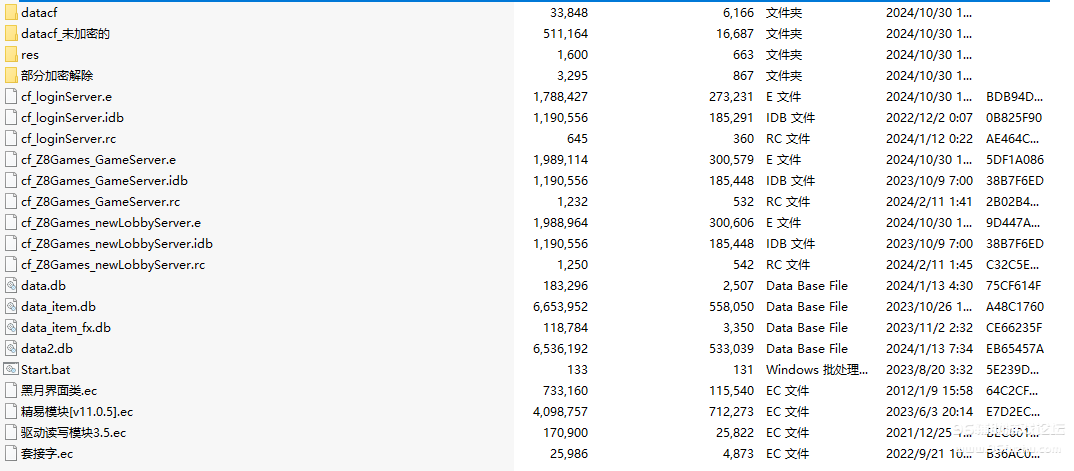Select the data_item.db file name
1074x471 pixels.
point(58,307)
